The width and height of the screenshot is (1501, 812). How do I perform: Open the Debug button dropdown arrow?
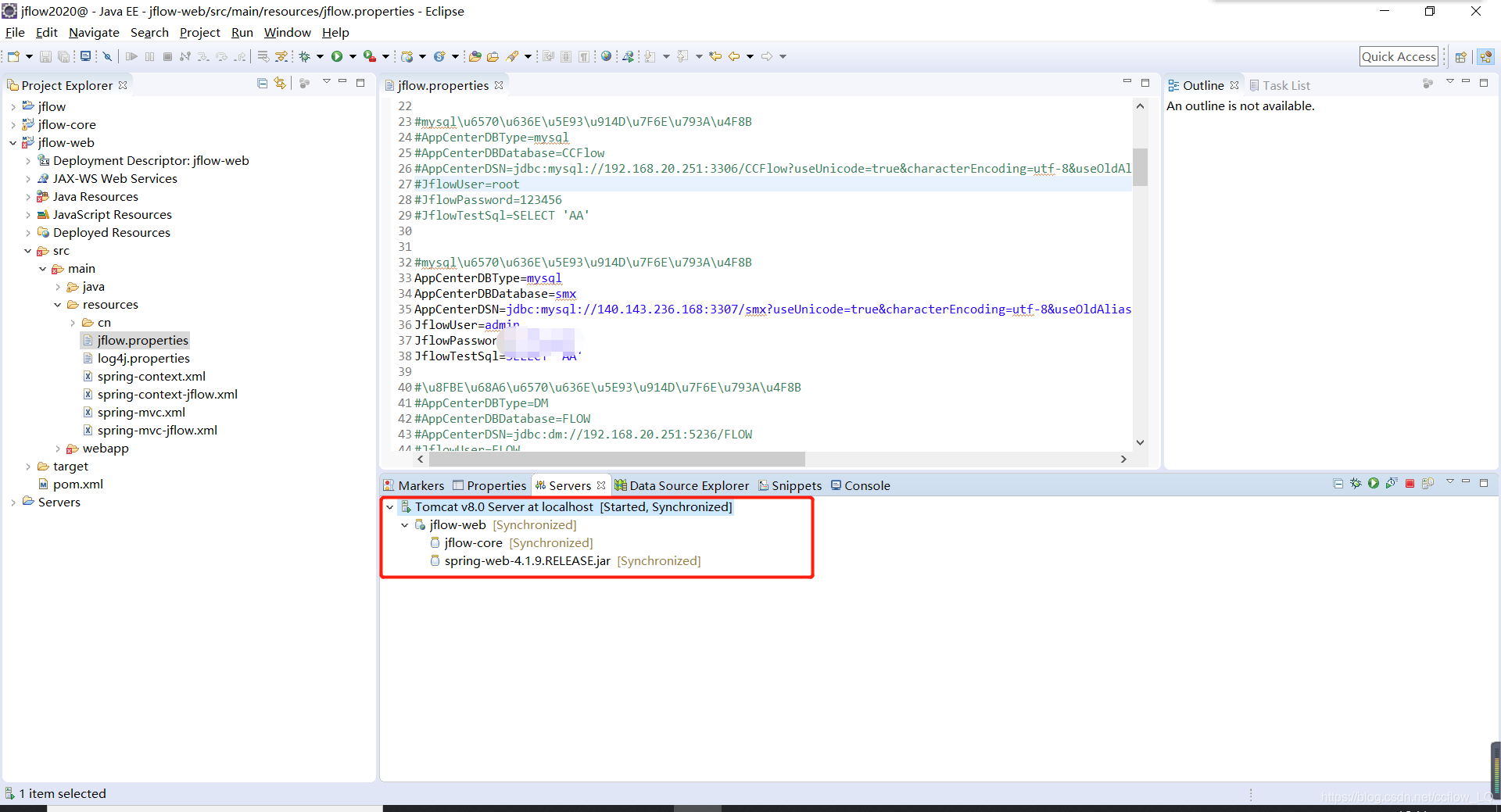tap(320, 56)
